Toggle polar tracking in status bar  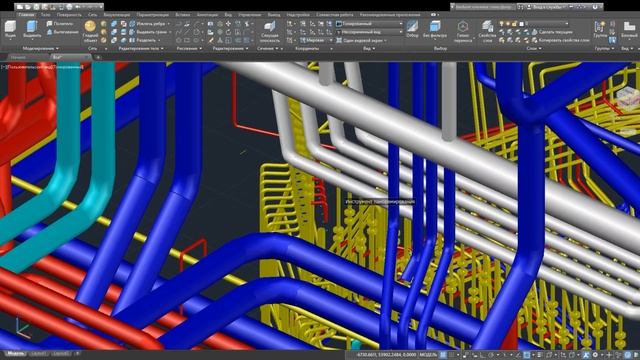491,355
